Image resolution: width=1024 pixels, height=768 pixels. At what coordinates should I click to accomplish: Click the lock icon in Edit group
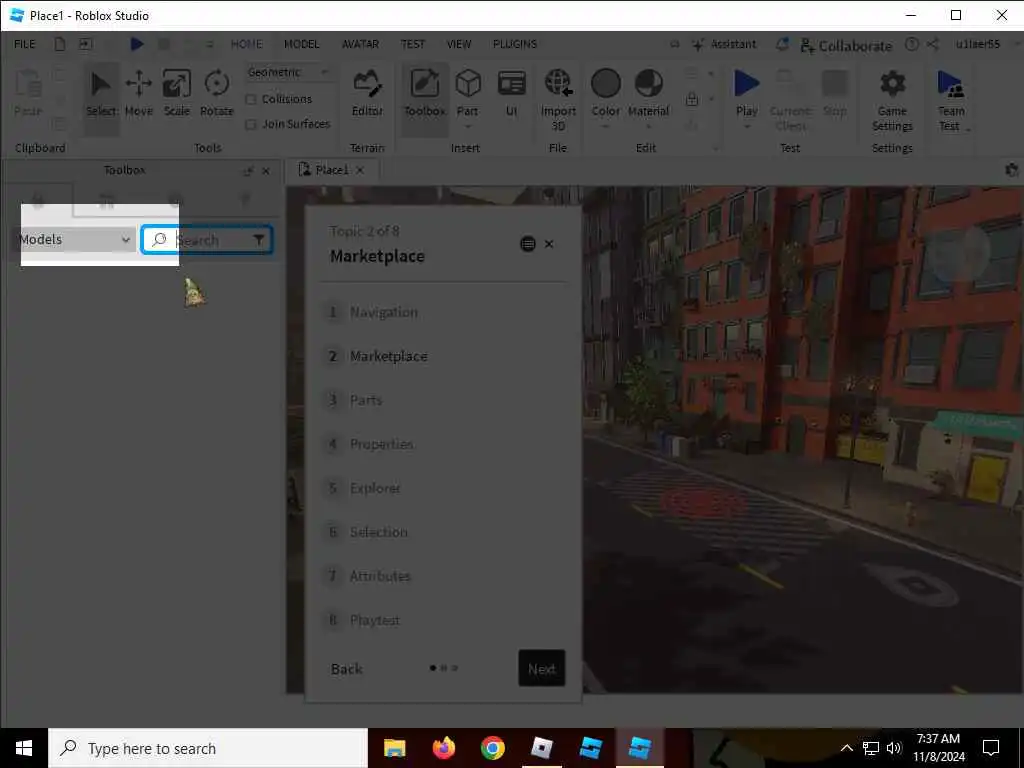coord(692,99)
